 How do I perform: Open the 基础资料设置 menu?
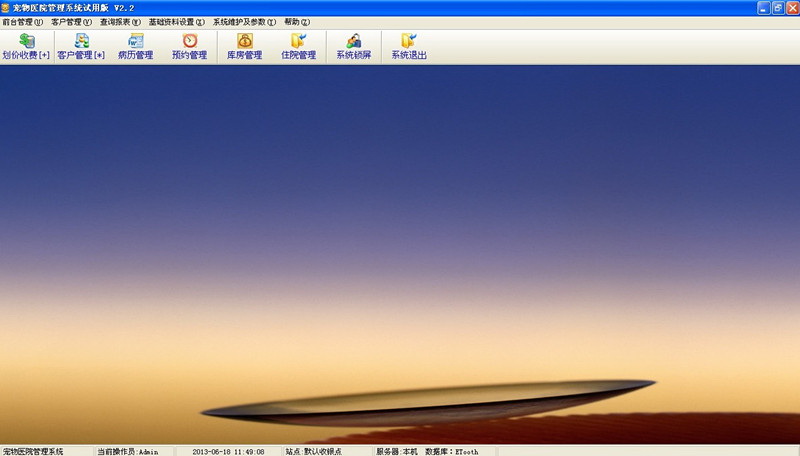[x=176, y=22]
